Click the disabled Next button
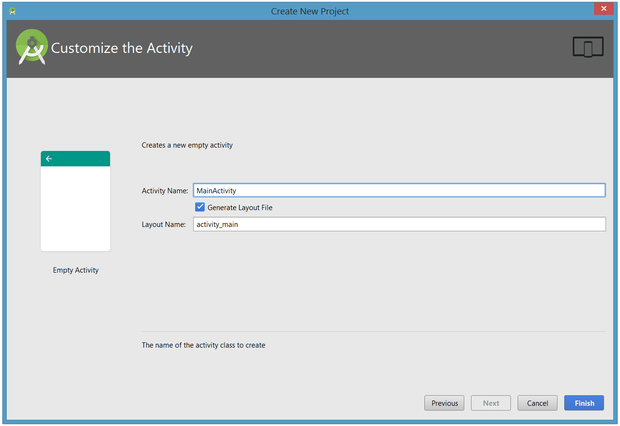 (x=491, y=403)
